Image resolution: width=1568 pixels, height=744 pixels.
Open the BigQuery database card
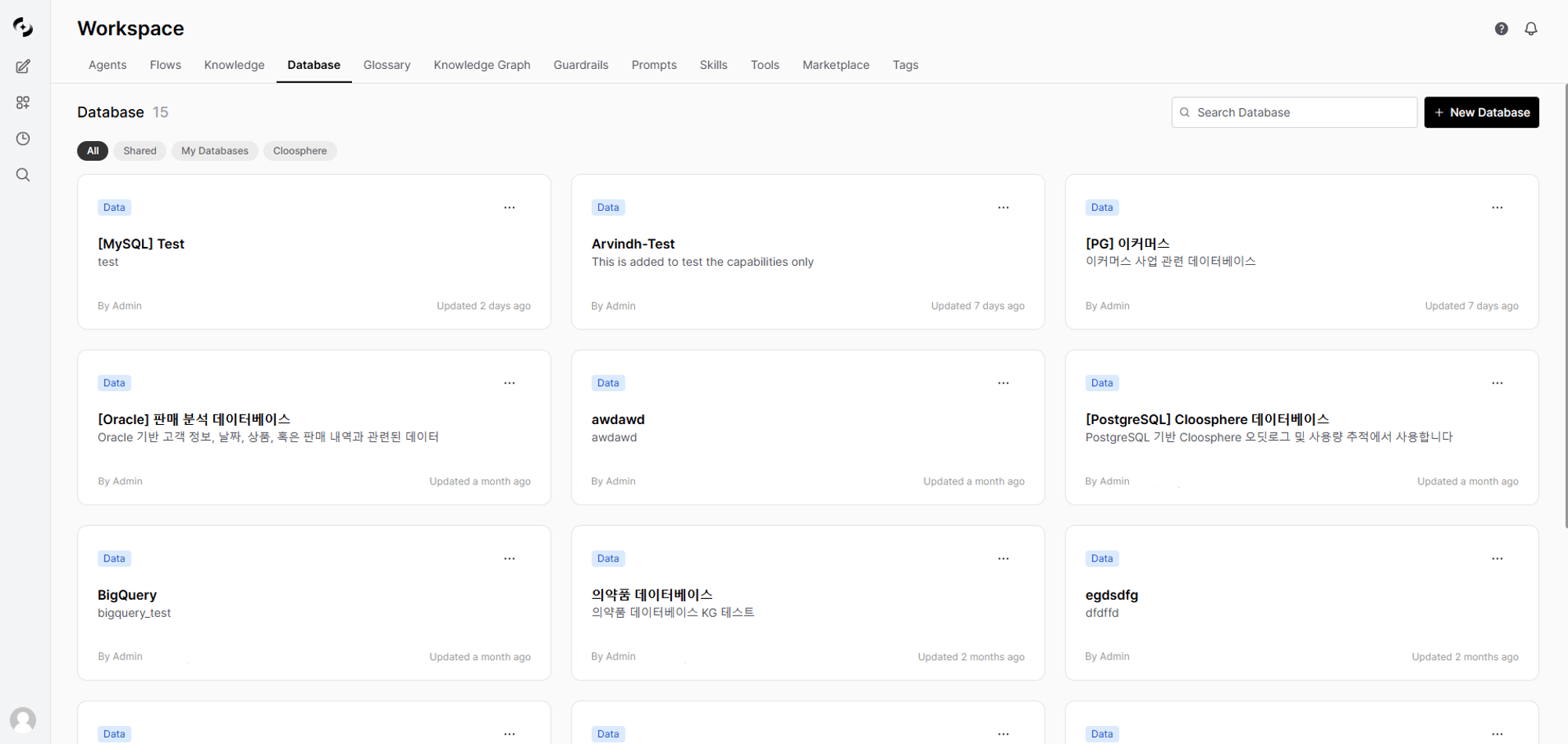(314, 603)
